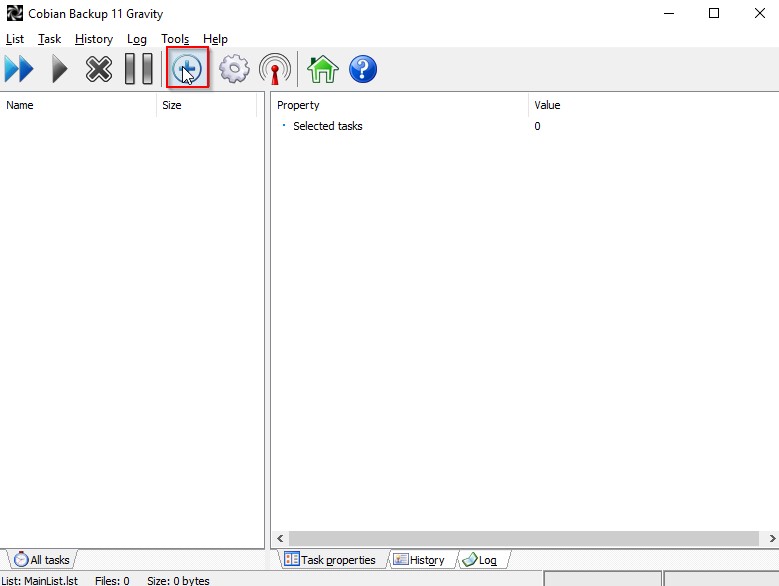The width and height of the screenshot is (779, 586).
Task: Open the Tools menu
Action: pyautogui.click(x=175, y=39)
